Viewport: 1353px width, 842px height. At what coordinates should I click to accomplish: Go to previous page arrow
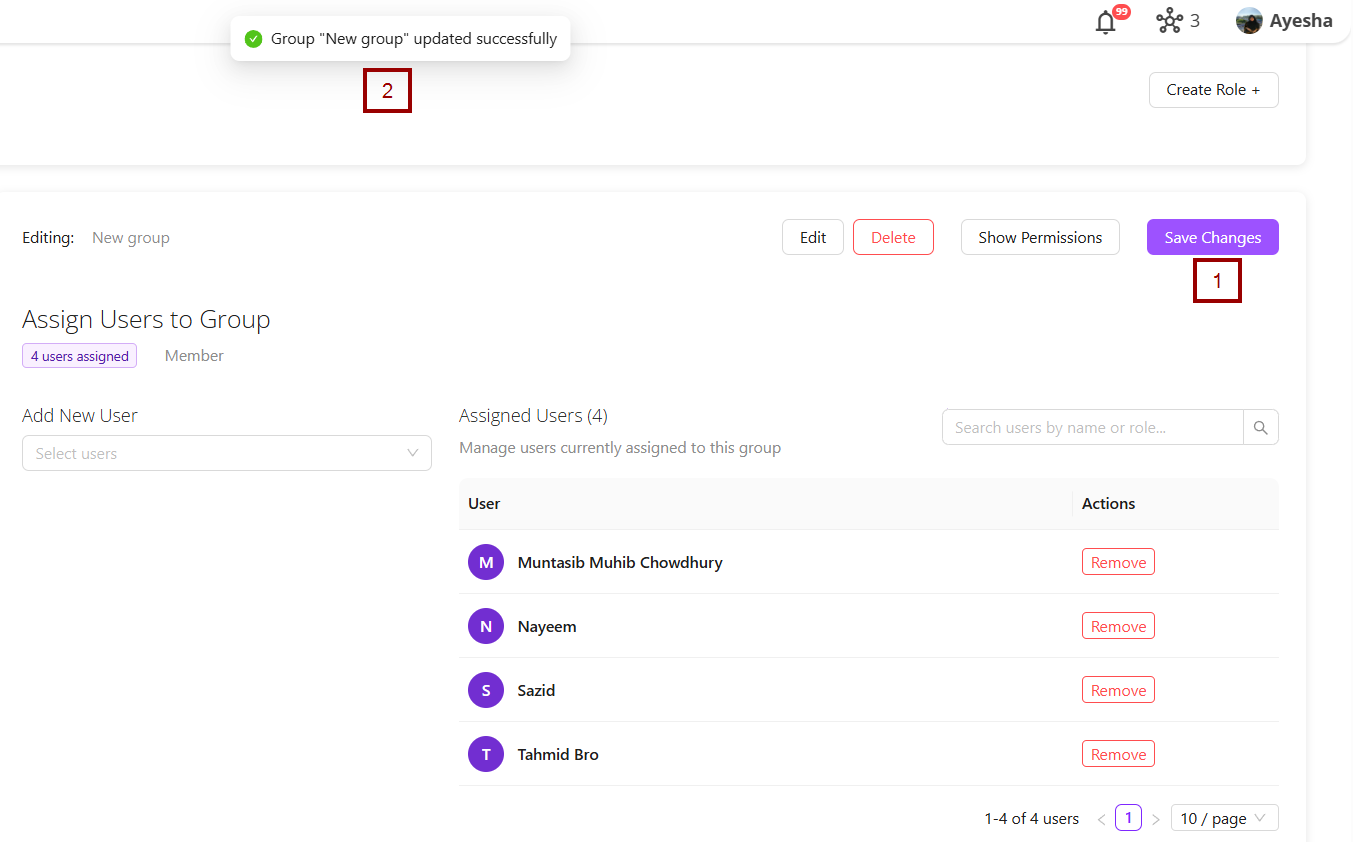1101,819
